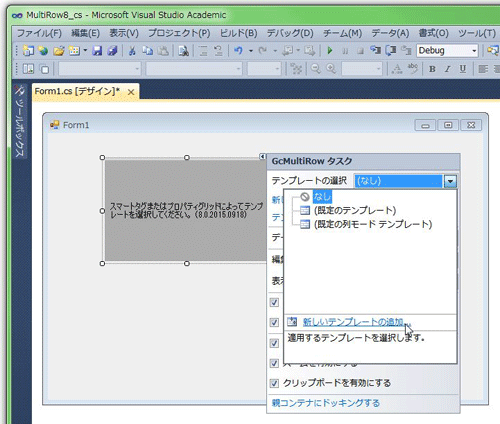Open the Redo history dropdown arrow
The height and width of the screenshot is (424, 500).
click(x=275, y=51)
